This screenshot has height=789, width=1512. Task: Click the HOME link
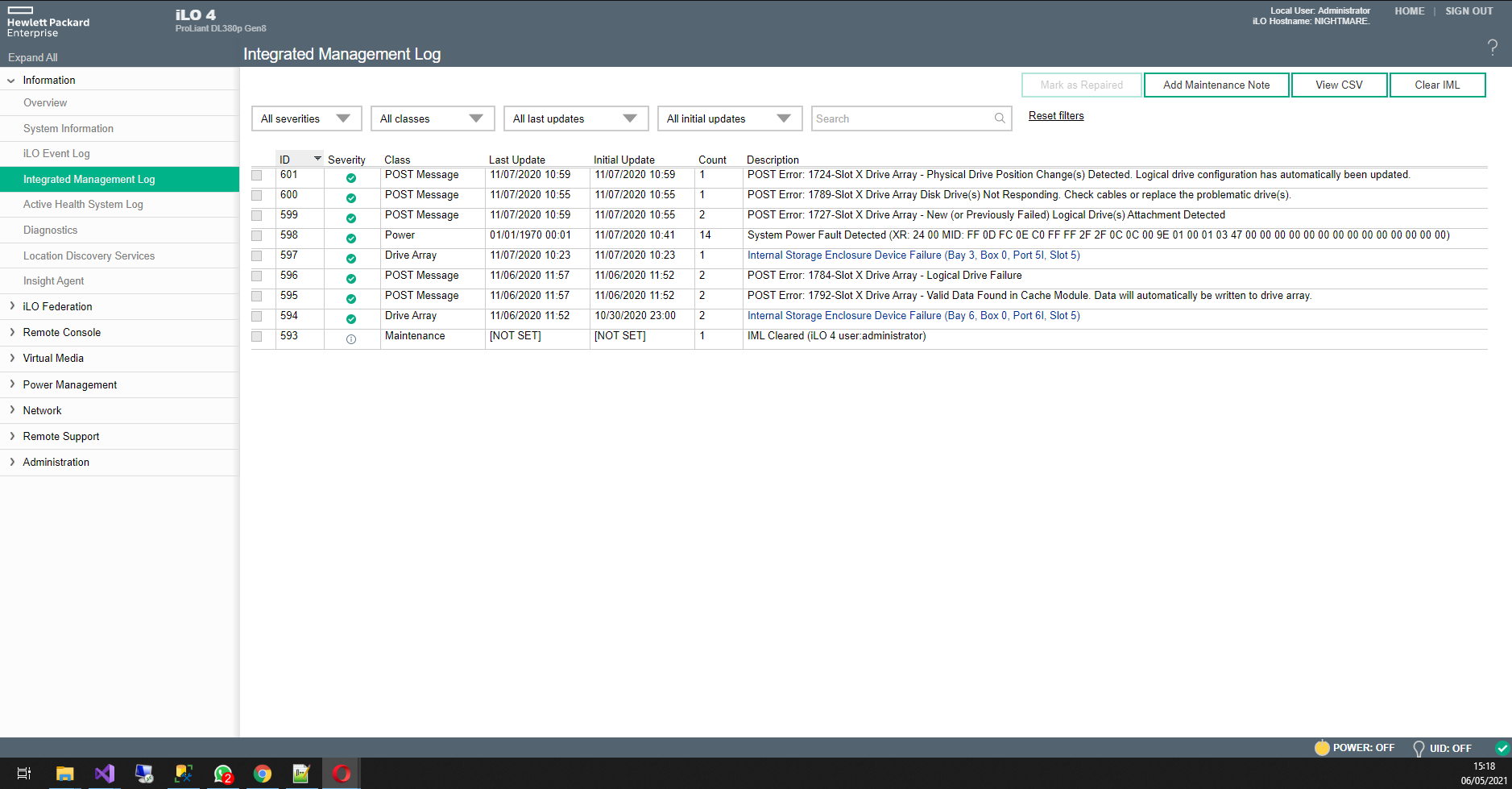(x=1410, y=11)
